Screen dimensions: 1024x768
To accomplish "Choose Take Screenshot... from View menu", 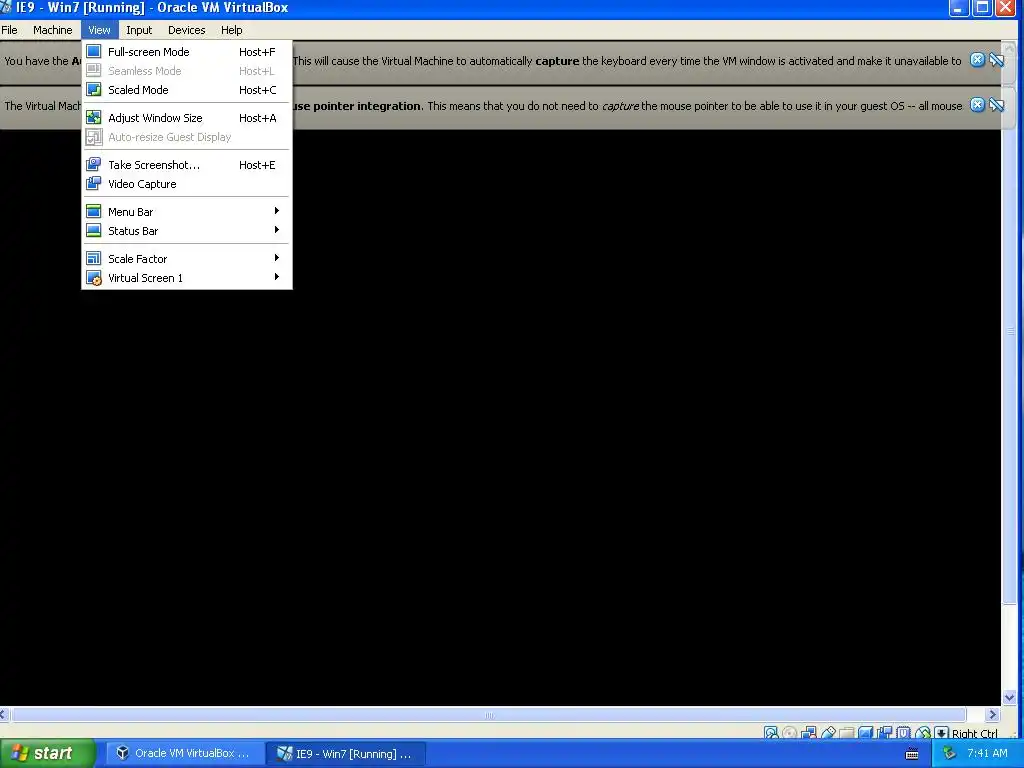I will point(187,165).
